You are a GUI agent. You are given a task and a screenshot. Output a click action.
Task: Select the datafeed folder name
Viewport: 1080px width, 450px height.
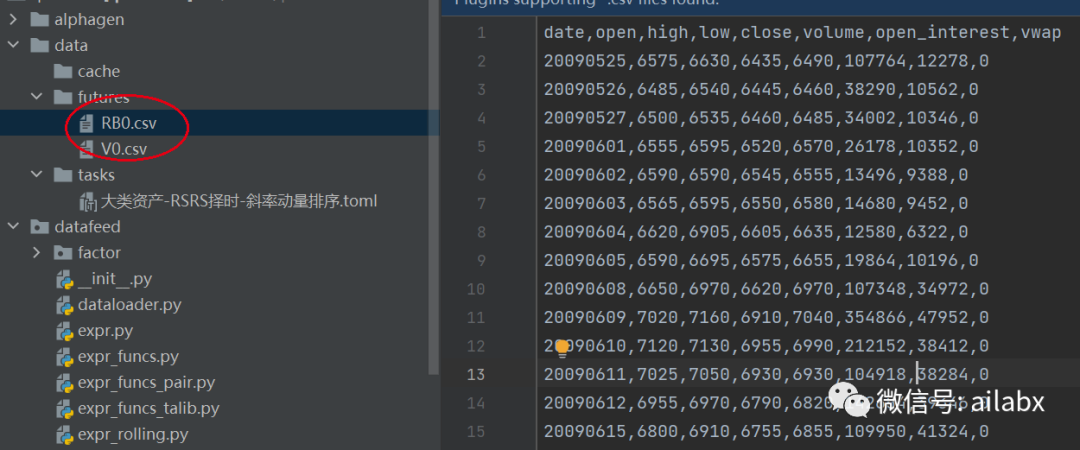(x=87, y=227)
